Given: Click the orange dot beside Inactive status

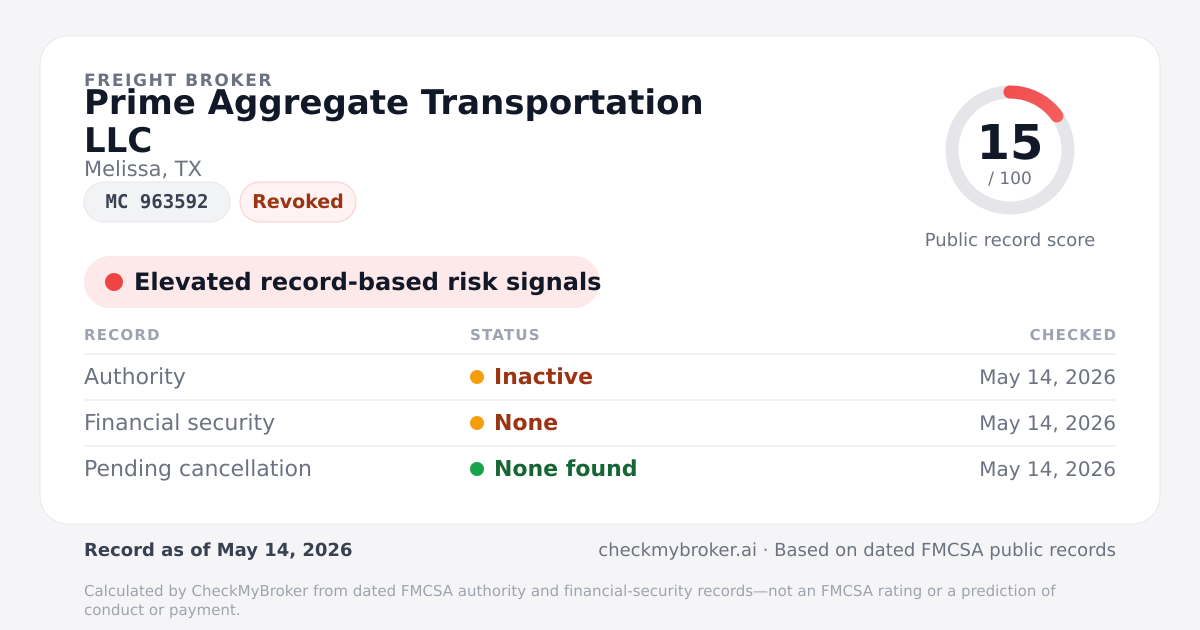Looking at the screenshot, I should tap(477, 377).
